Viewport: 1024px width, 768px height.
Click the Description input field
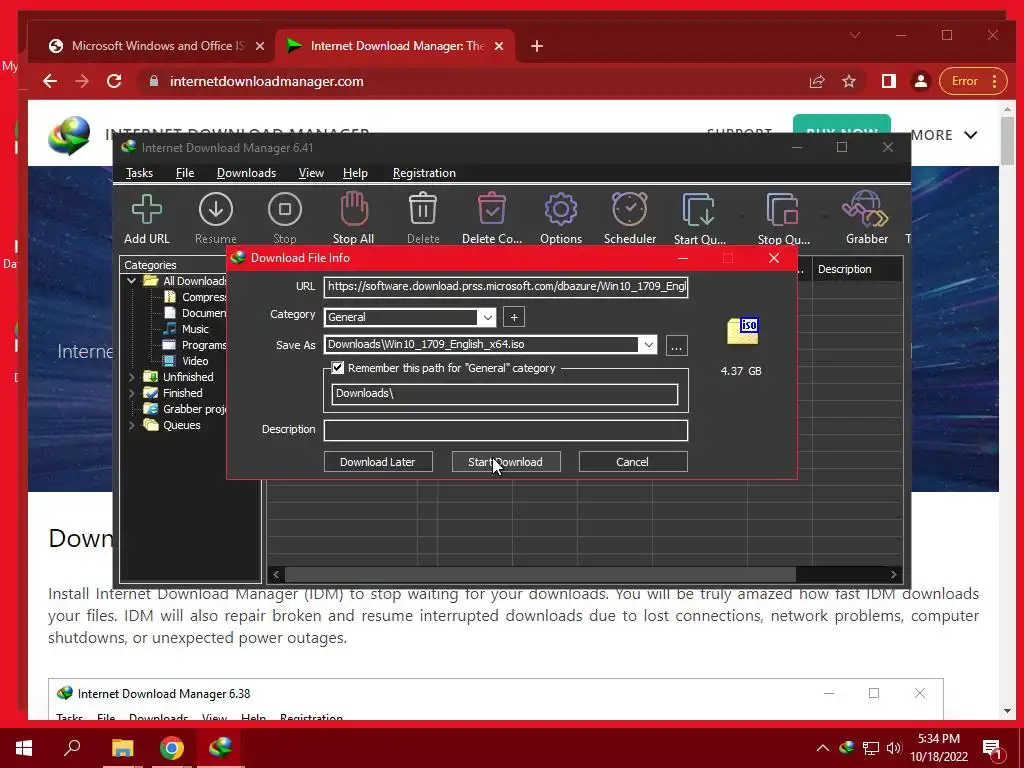pos(505,430)
